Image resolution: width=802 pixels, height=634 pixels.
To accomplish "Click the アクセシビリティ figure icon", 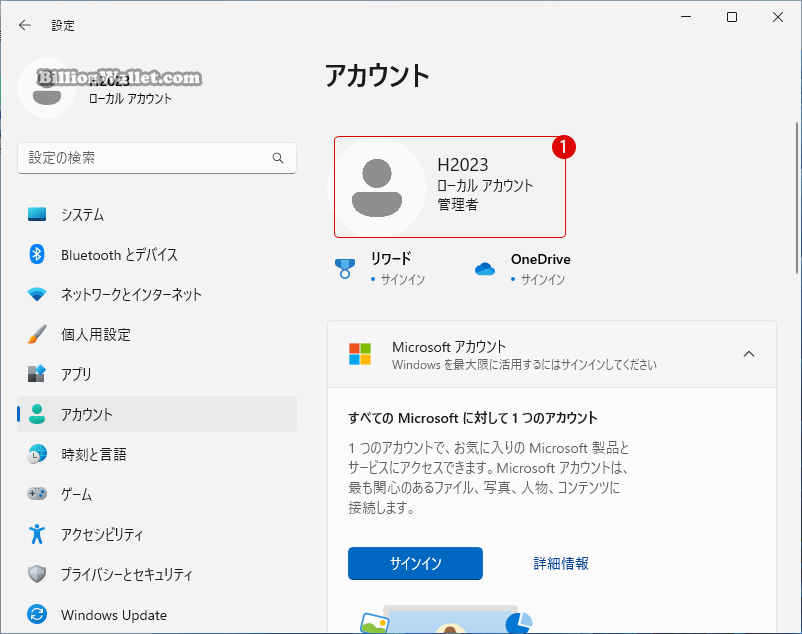I will point(37,534).
